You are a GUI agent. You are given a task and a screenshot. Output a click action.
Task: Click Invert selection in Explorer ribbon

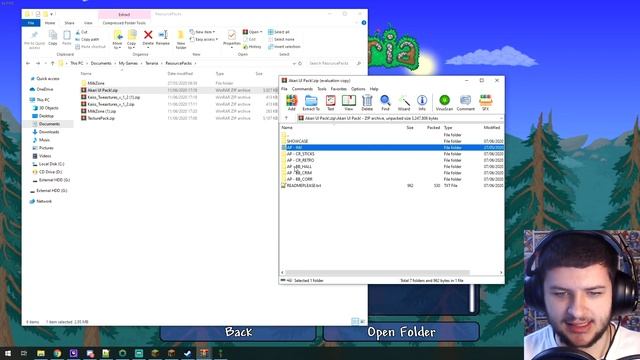pyautogui.click(x=284, y=47)
